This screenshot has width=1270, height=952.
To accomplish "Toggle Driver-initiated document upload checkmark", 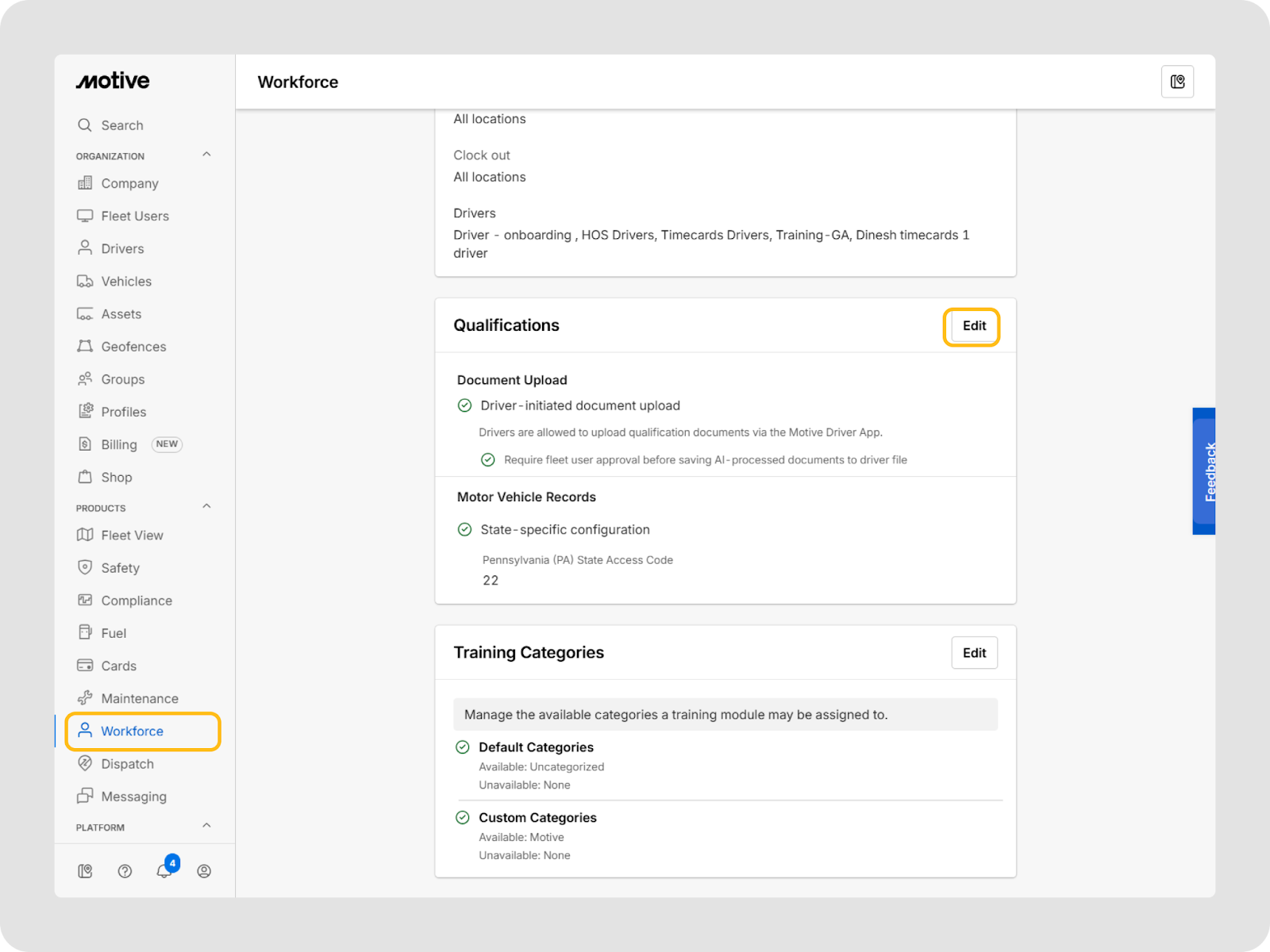I will pyautogui.click(x=465, y=405).
